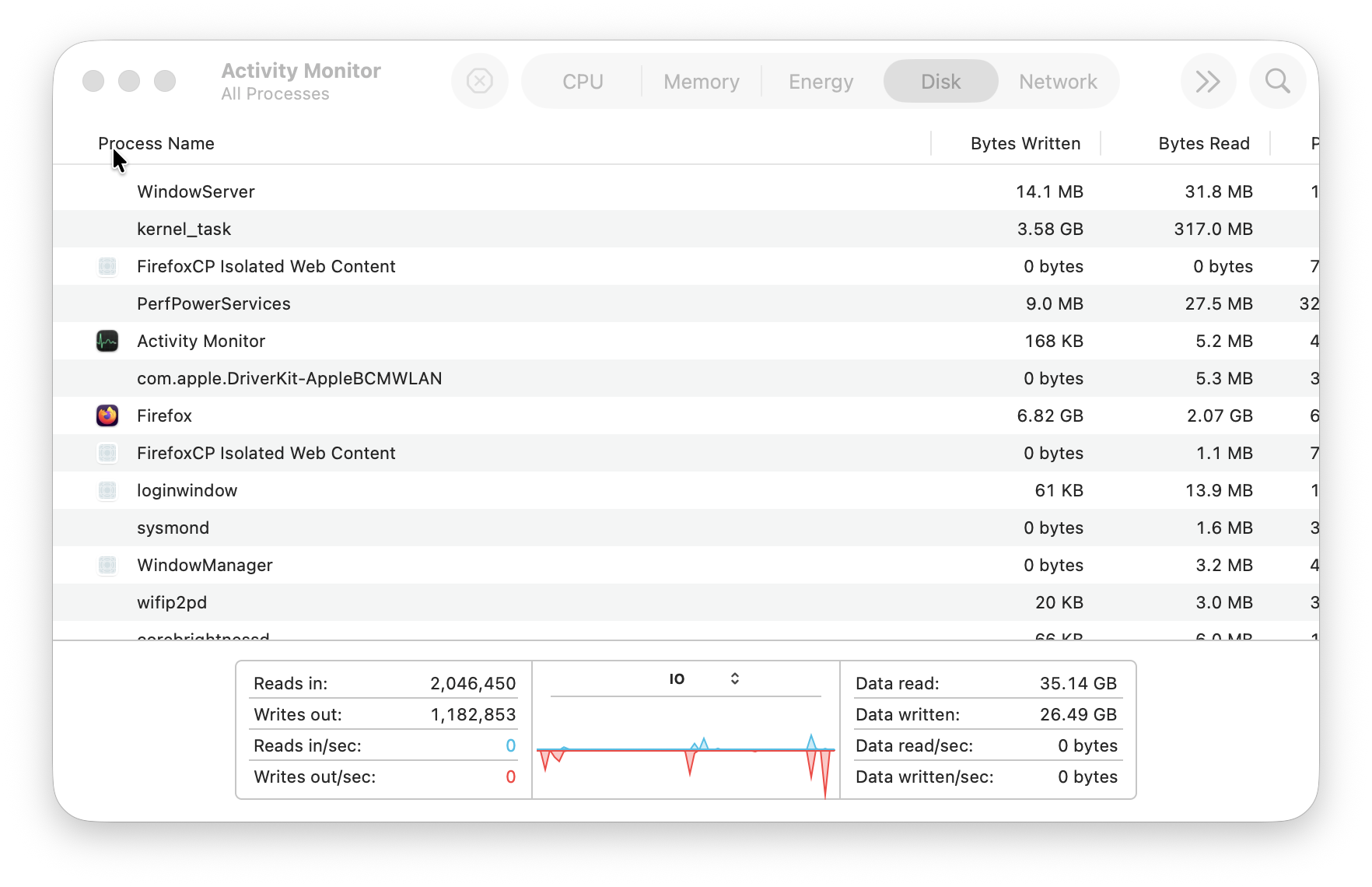Click the loginwindow process icon
The height and width of the screenshot is (887, 1372).
tap(107, 490)
